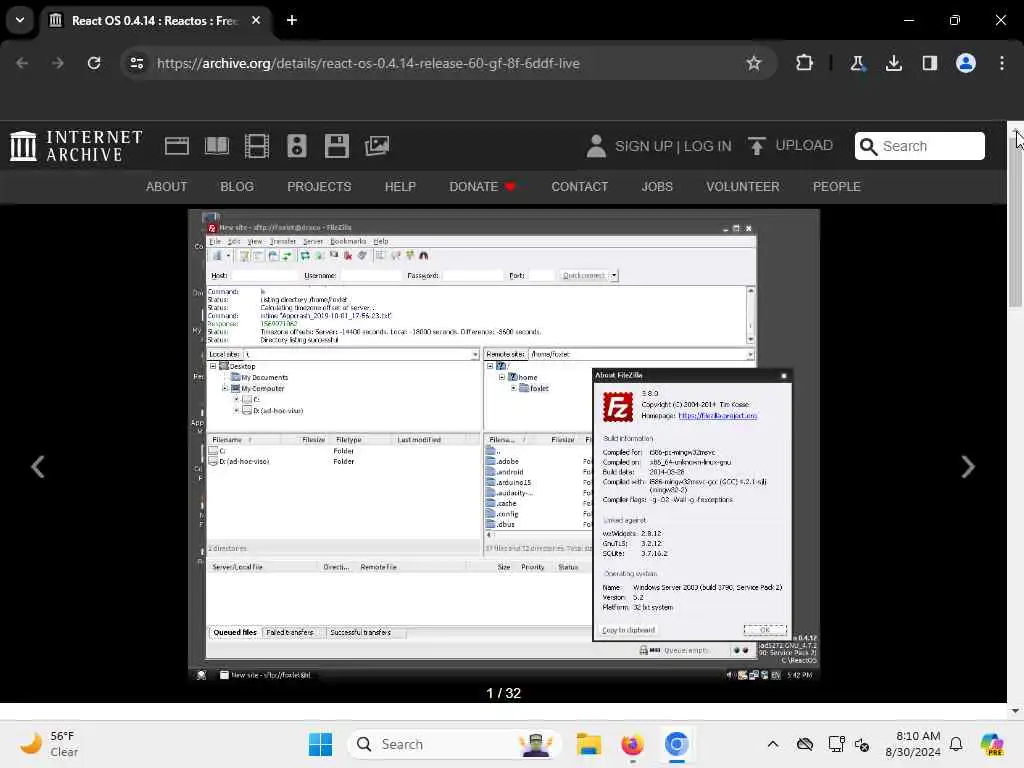The width and height of the screenshot is (1024, 768).
Task: Open the JOBS menu item
Action: pos(657,187)
